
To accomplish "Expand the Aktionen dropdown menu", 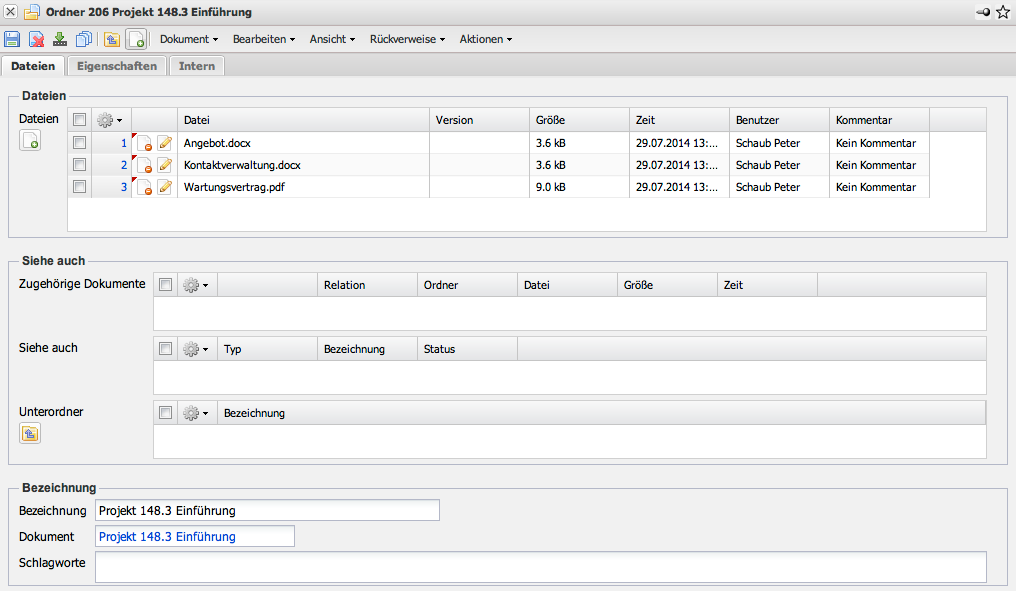I will point(485,39).
